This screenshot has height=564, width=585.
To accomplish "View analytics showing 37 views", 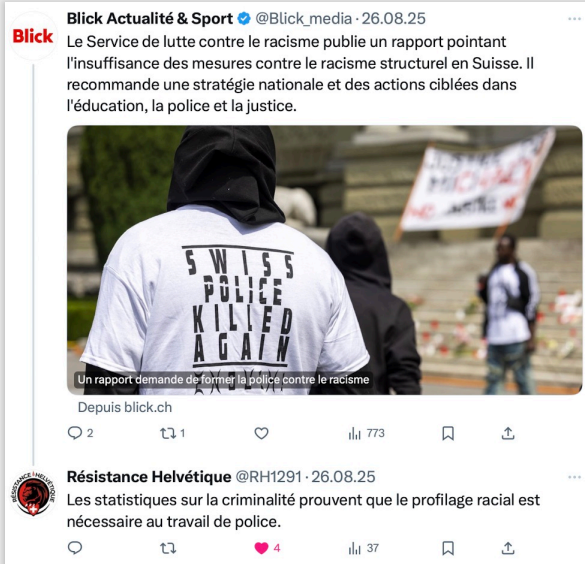I will pos(363,548).
